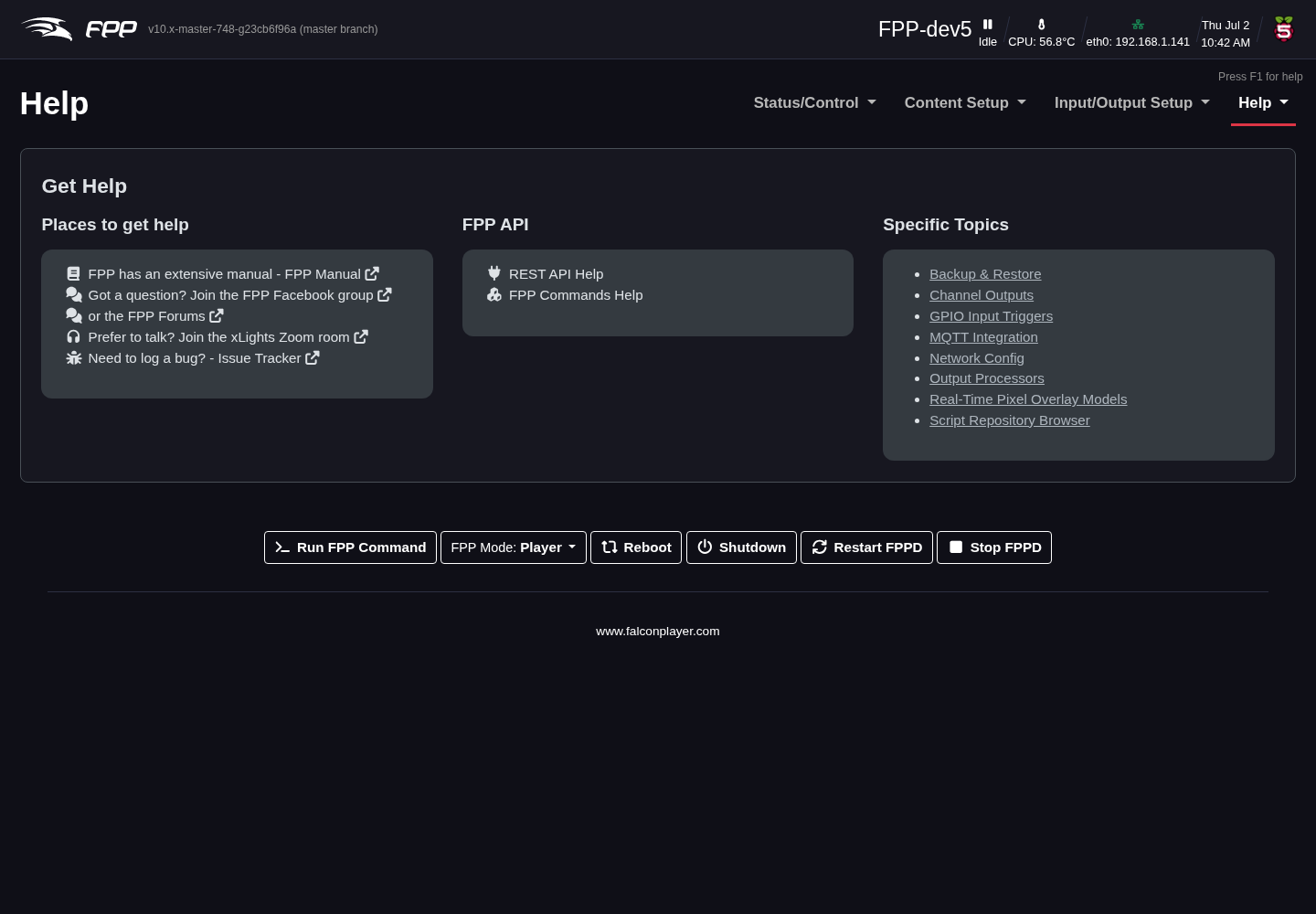Click the Shutdown button
The height and width of the screenshot is (914, 1316).
(x=741, y=547)
